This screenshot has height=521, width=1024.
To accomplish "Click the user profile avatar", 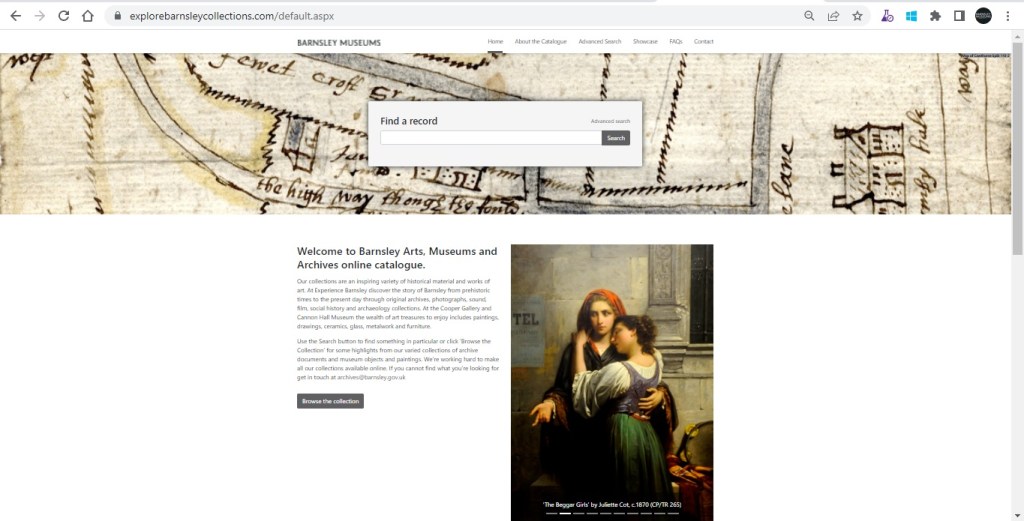I will pyautogui.click(x=984, y=16).
